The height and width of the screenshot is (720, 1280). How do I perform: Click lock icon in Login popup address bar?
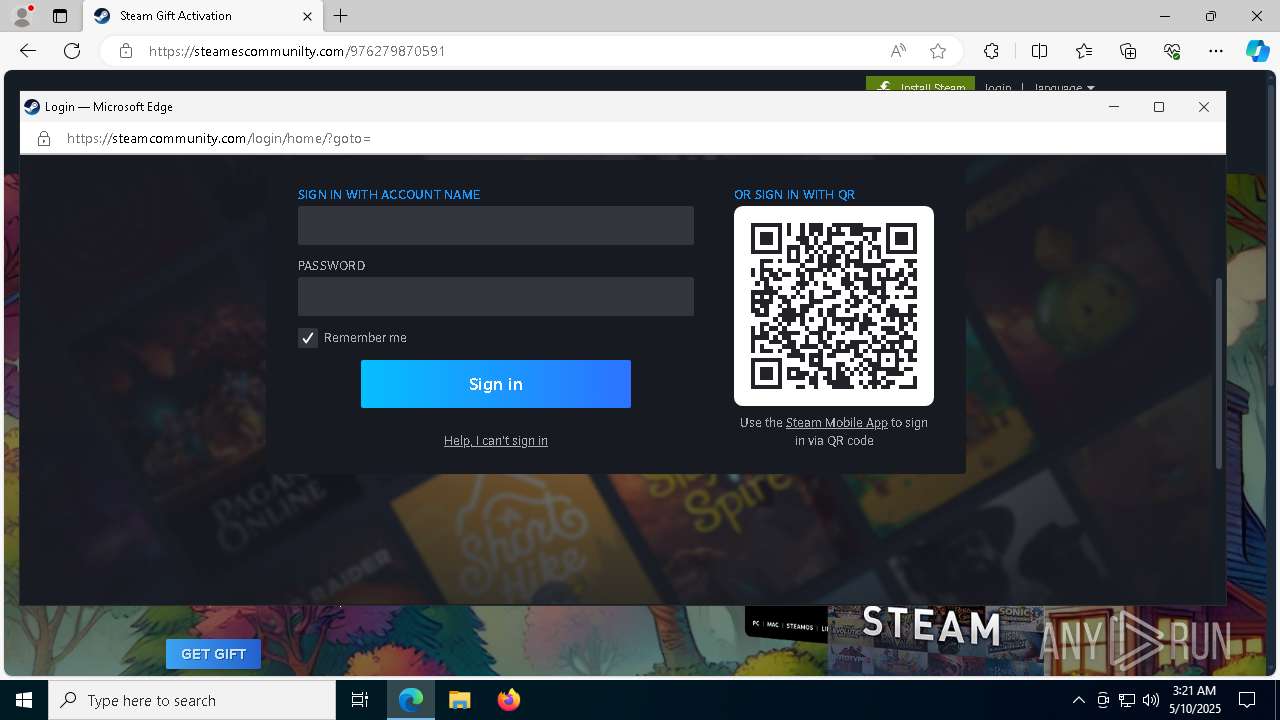pos(44,139)
